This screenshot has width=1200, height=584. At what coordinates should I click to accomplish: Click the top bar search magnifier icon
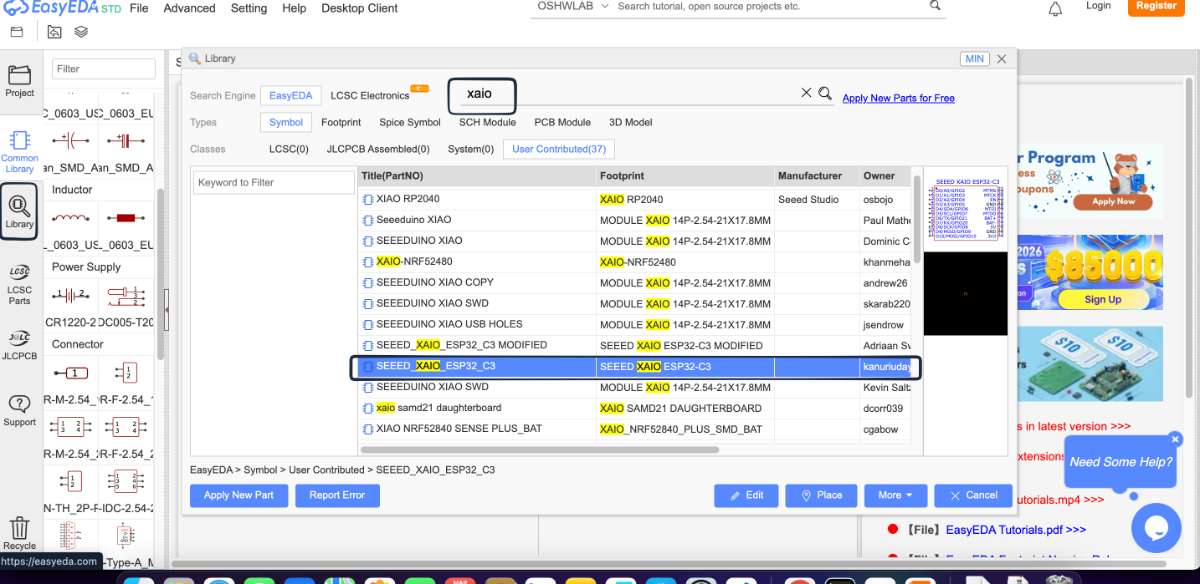[935, 5]
